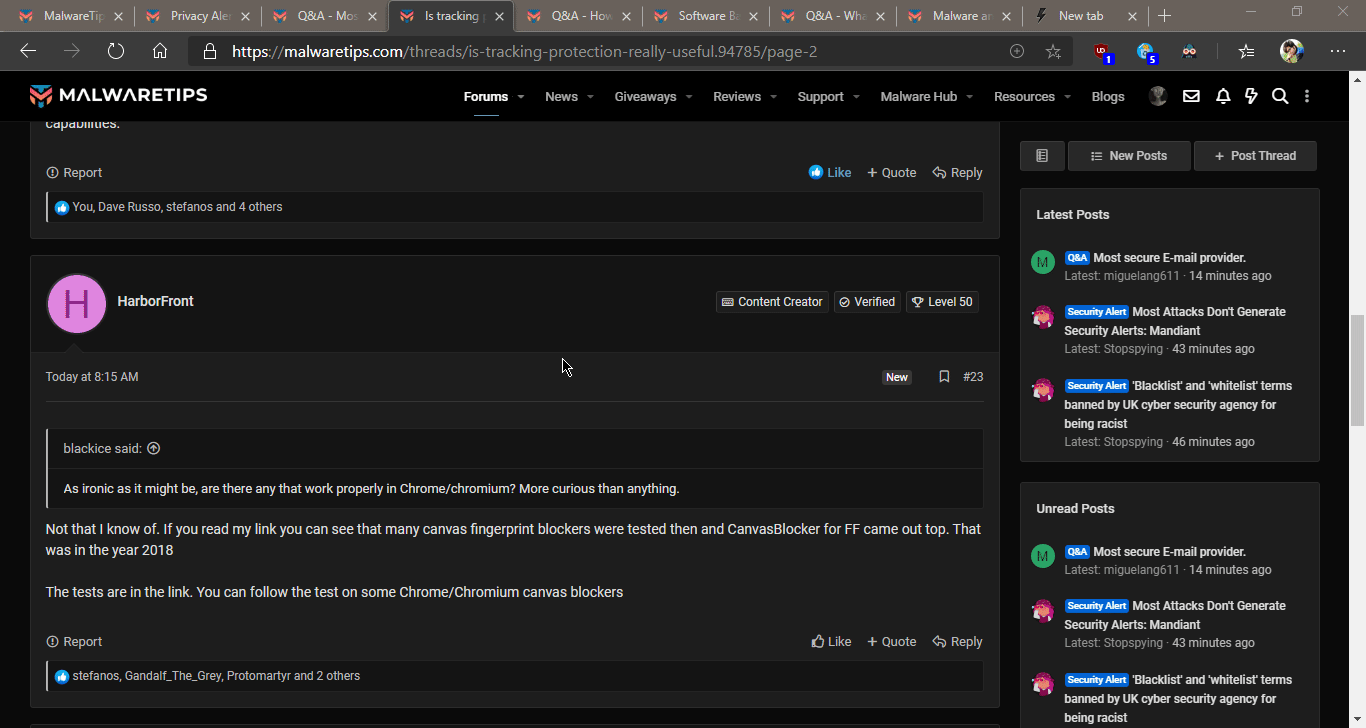The width and height of the screenshot is (1366, 728).
Task: Open the HarborFront username link
Action: pos(155,301)
